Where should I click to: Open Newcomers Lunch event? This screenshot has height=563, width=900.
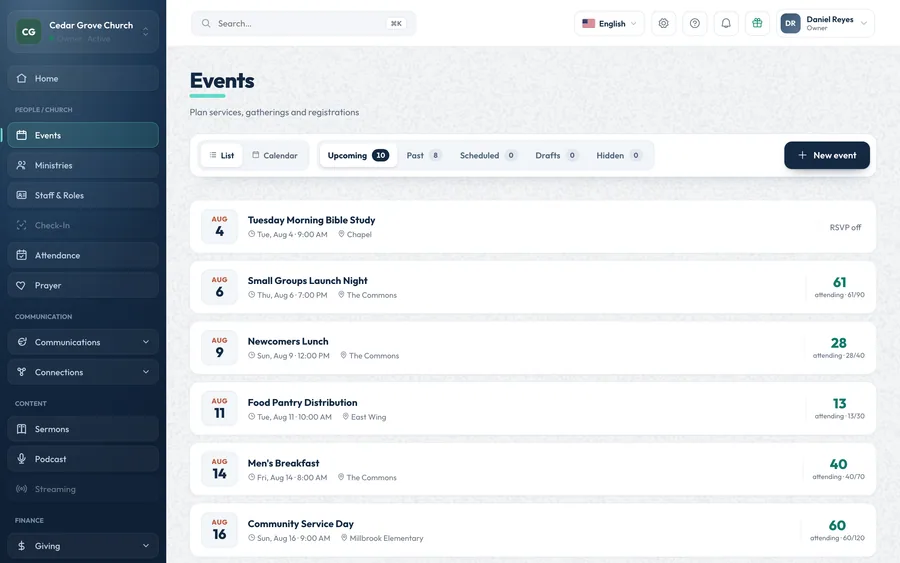533,348
